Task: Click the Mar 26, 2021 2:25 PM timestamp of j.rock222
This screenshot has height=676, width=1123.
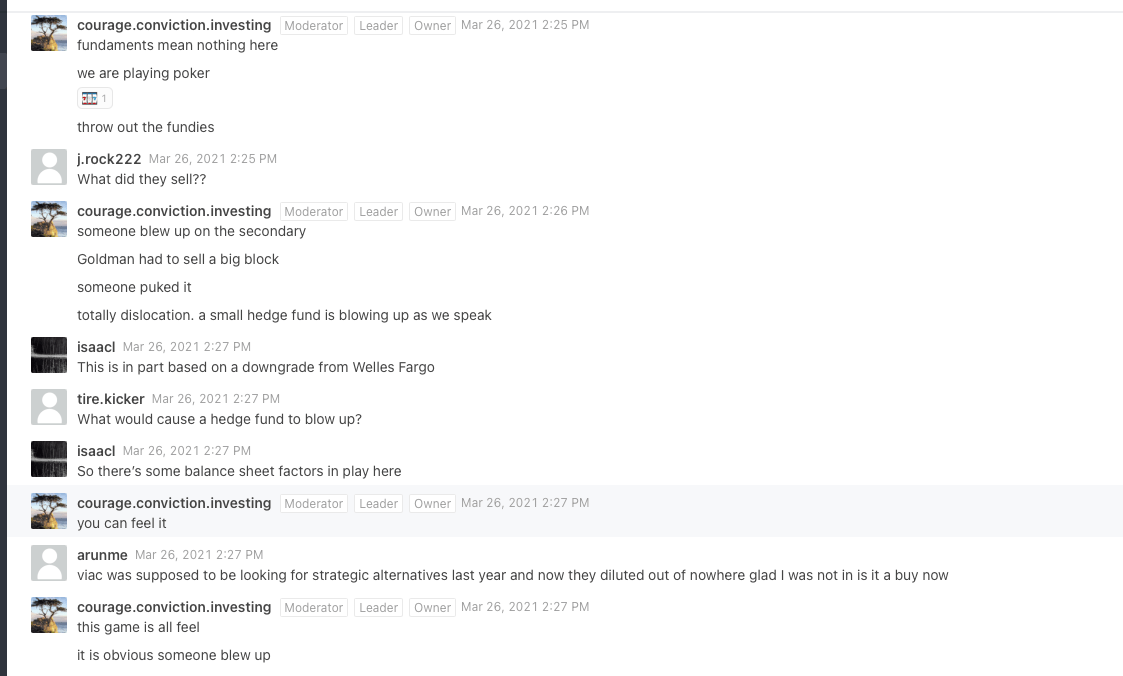Action: tap(213, 159)
